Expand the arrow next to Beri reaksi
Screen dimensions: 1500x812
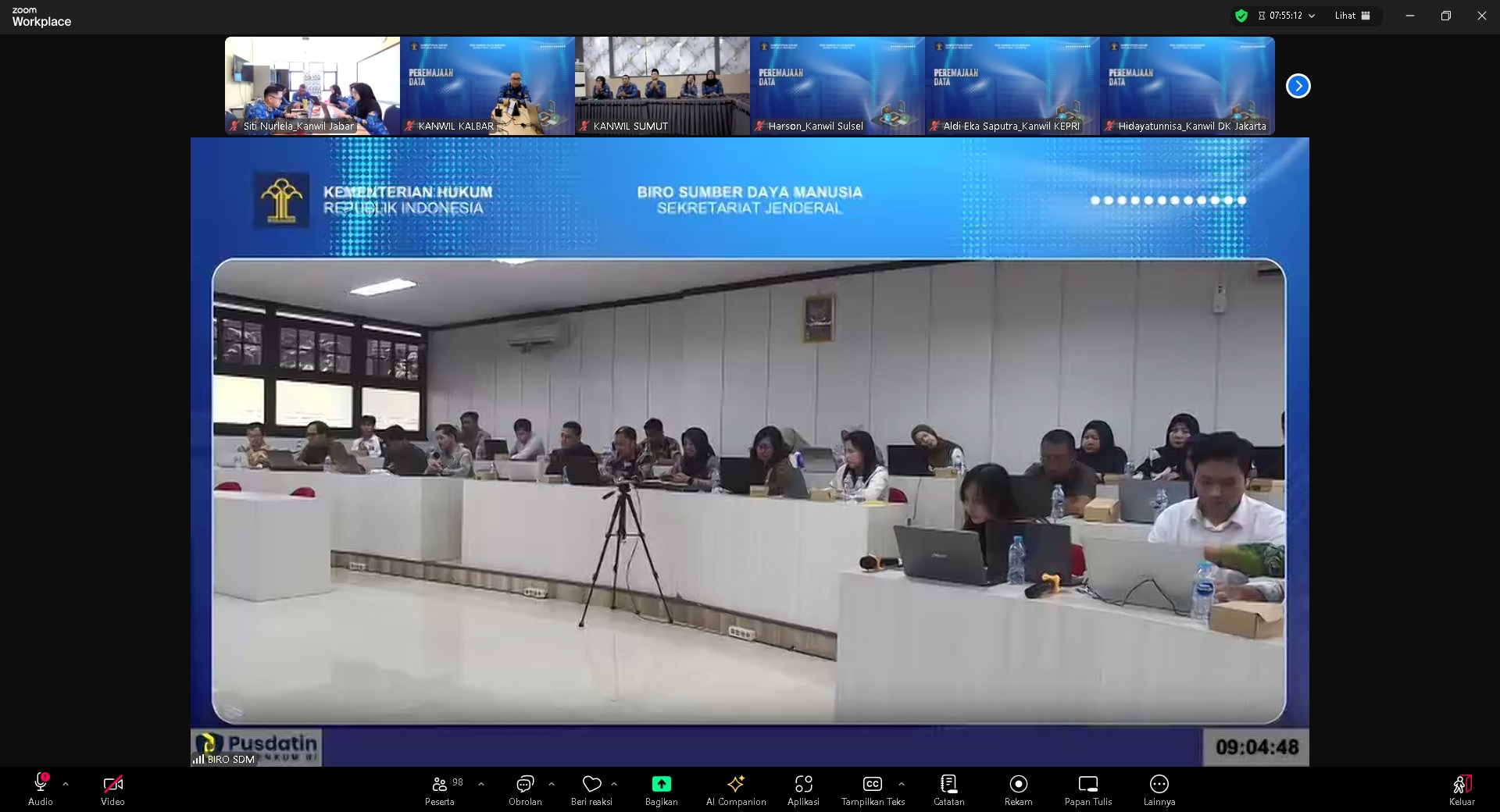pos(614,784)
